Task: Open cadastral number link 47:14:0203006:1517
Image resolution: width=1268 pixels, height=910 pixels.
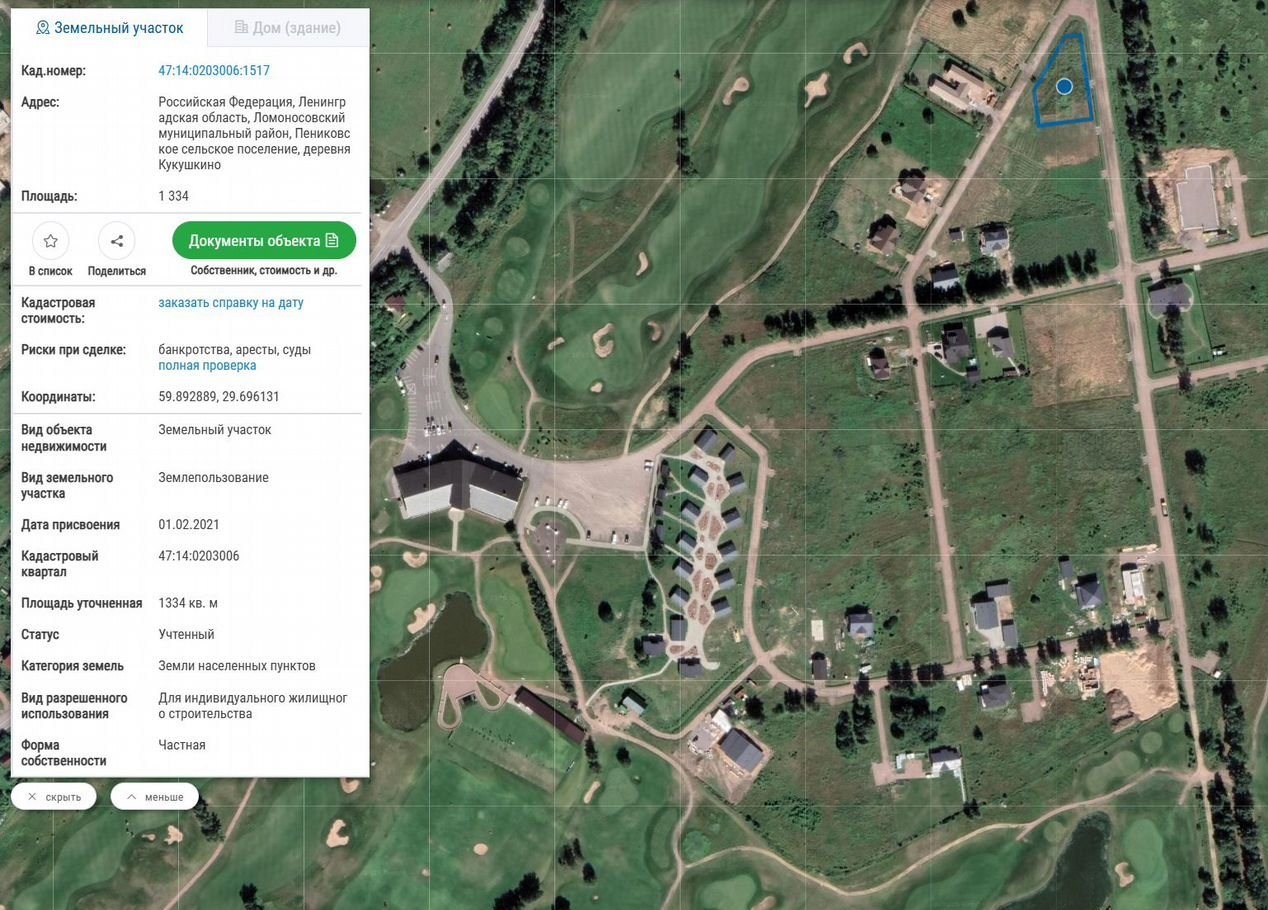Action: 214,71
